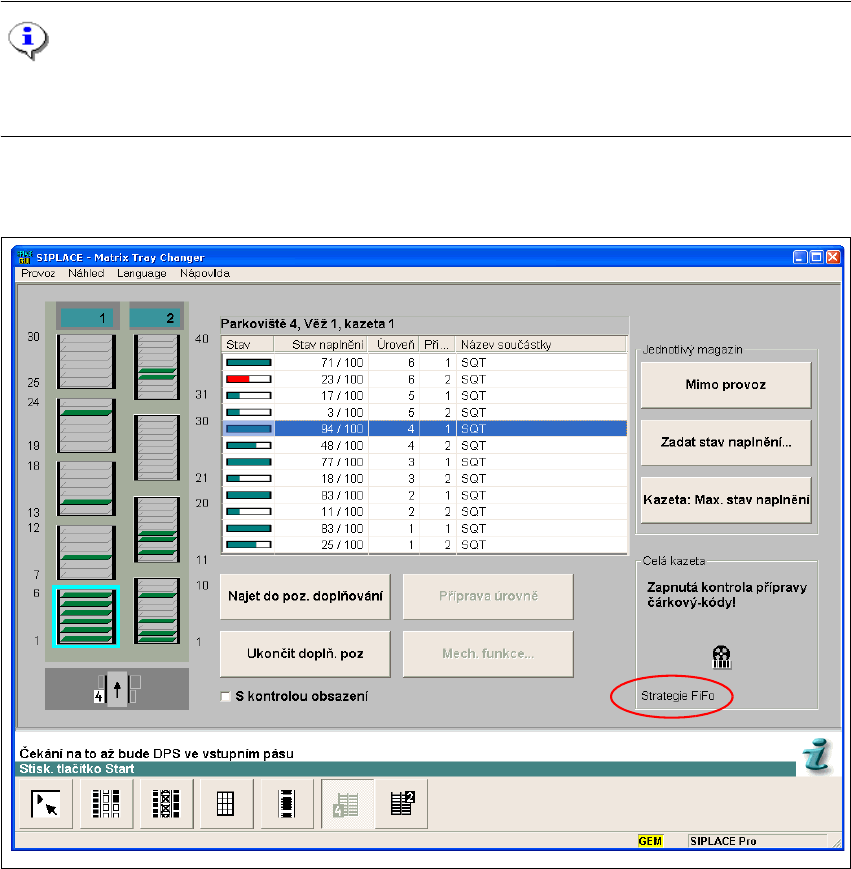Click the component strip icon in bottom toolbar
Viewport: 851px width, 869px height.
point(284,804)
